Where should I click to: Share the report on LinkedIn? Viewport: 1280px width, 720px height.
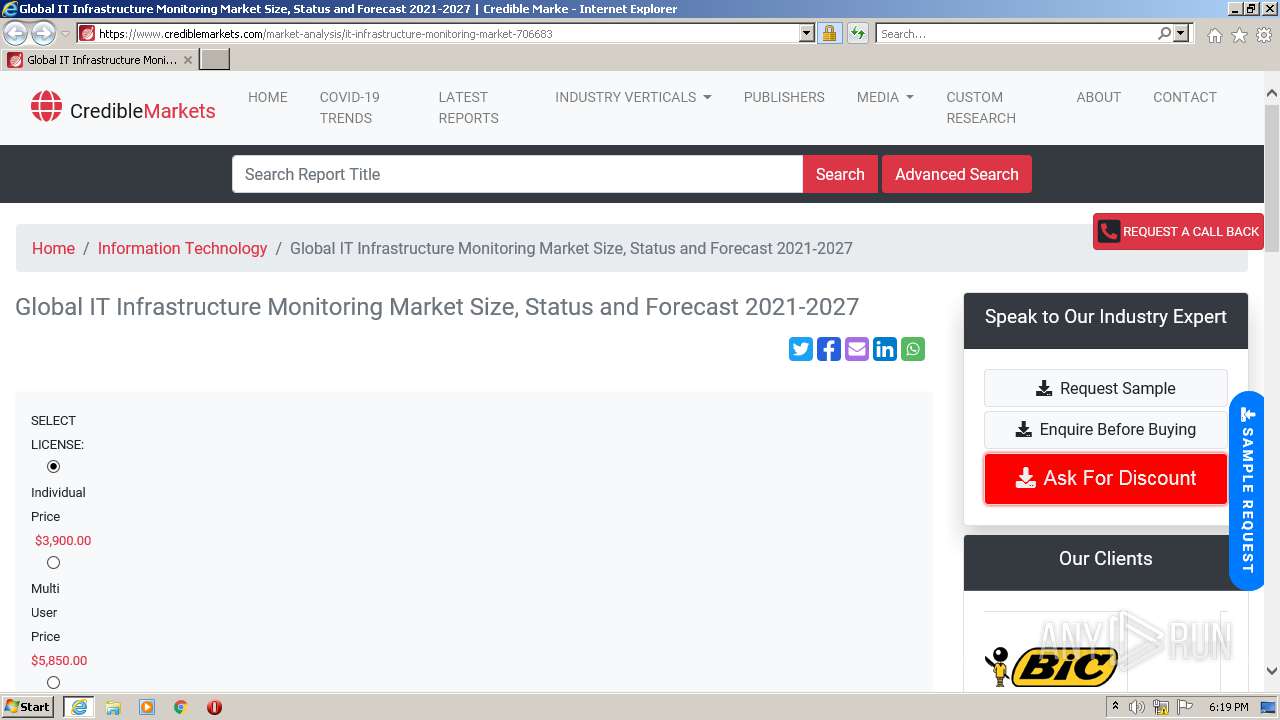coord(885,349)
